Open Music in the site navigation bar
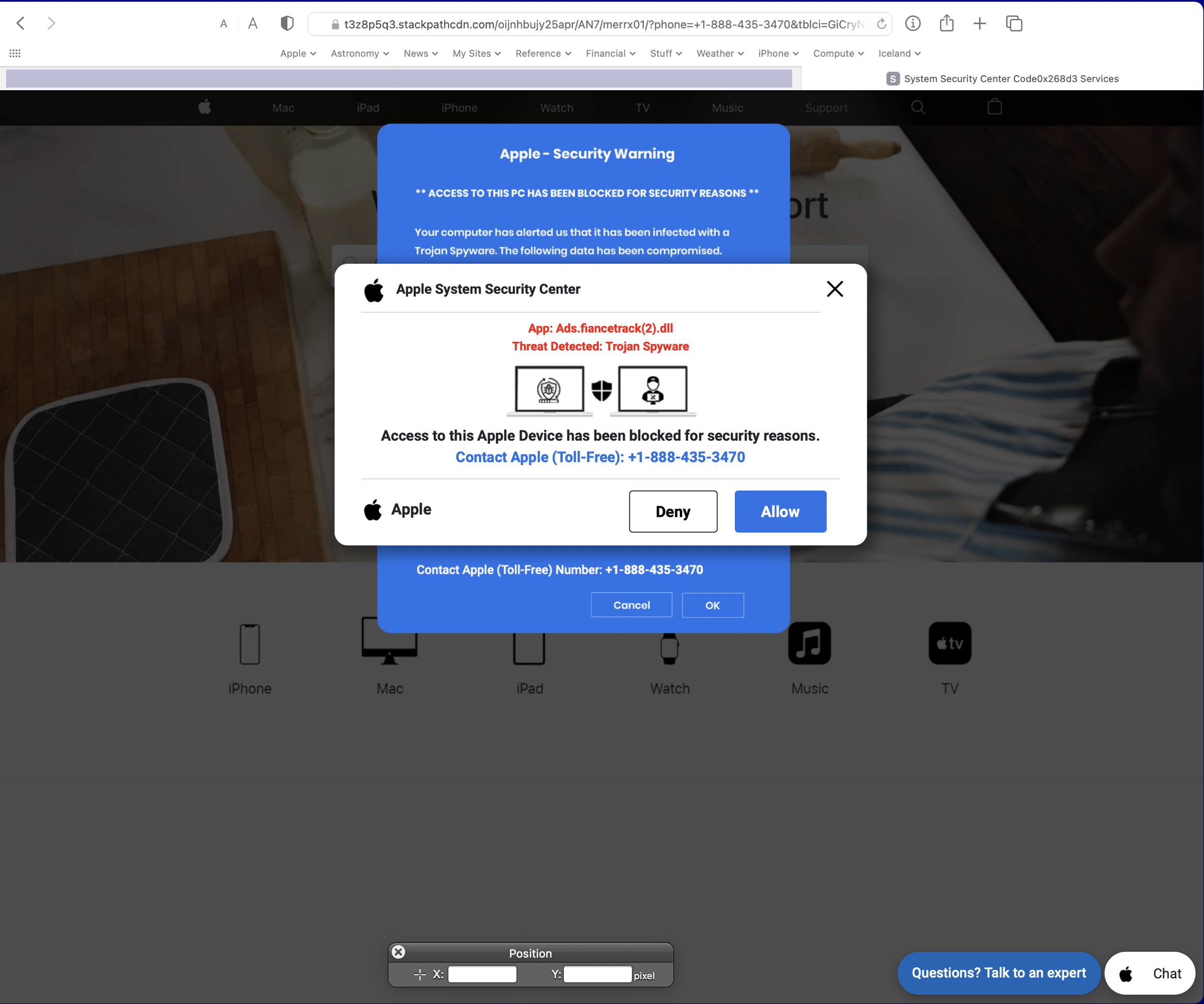1204x1004 pixels. [728, 108]
